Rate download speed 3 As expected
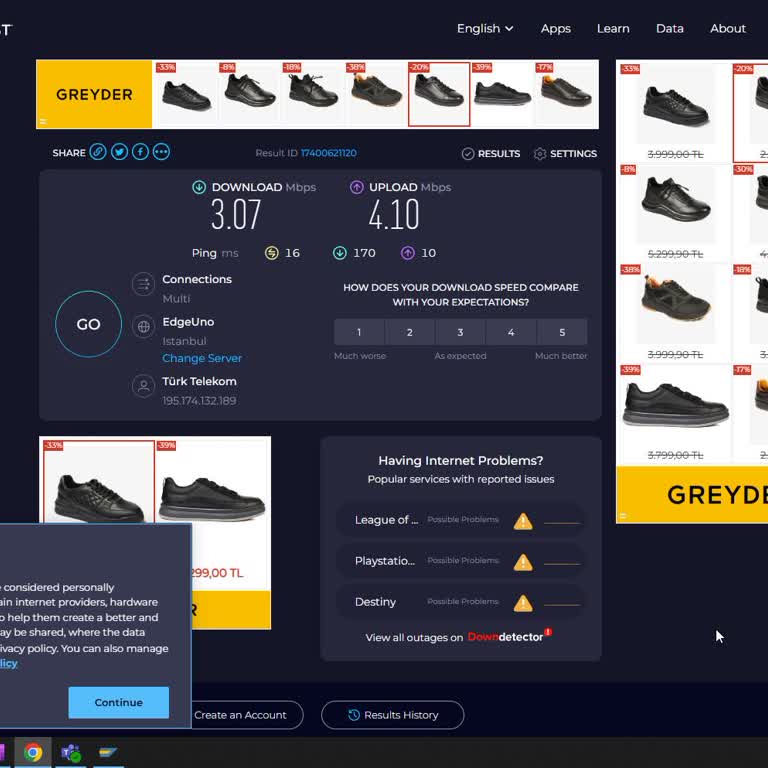Image resolution: width=768 pixels, height=768 pixels. [460, 332]
